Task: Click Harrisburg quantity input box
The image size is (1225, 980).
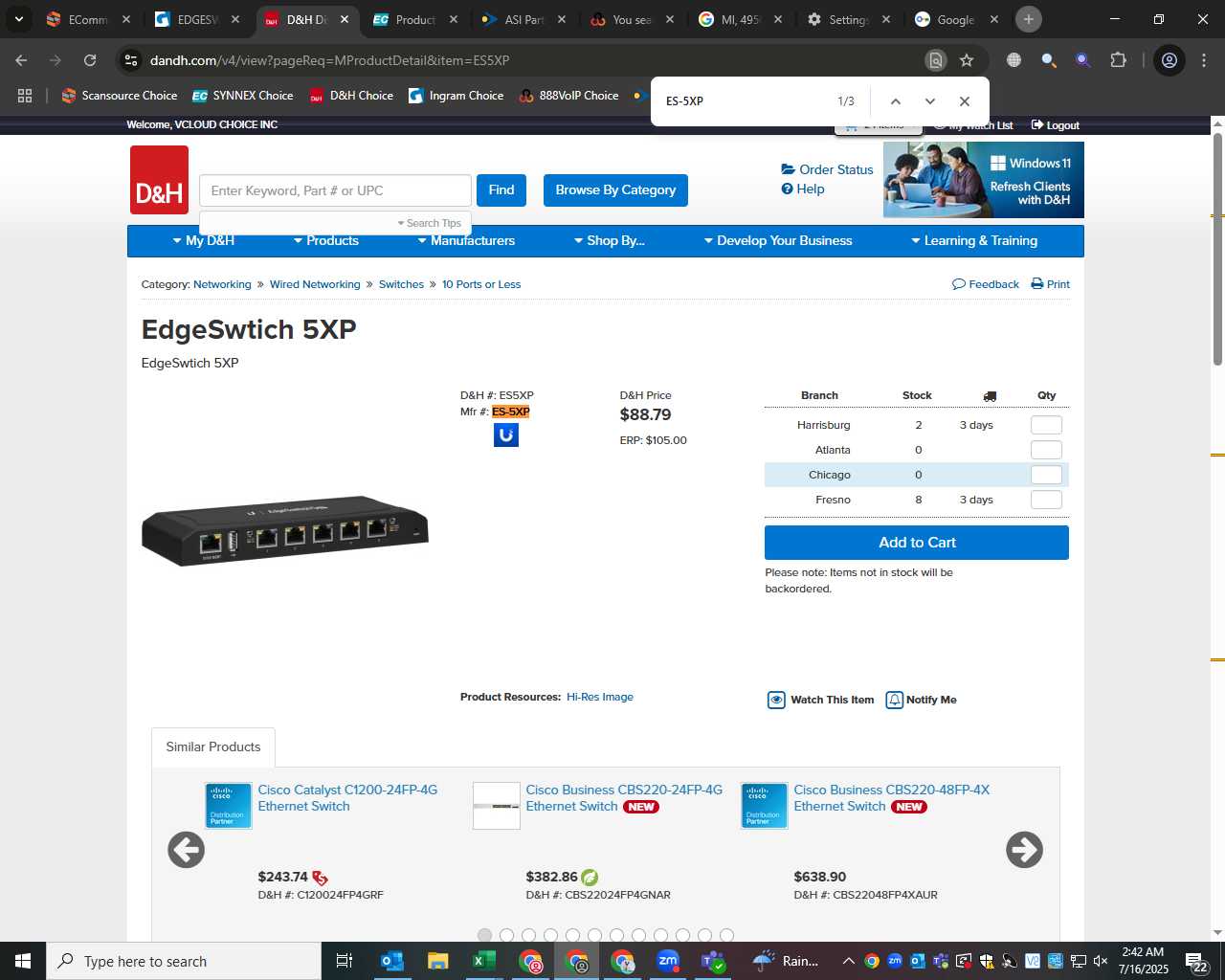Action: pos(1046,425)
